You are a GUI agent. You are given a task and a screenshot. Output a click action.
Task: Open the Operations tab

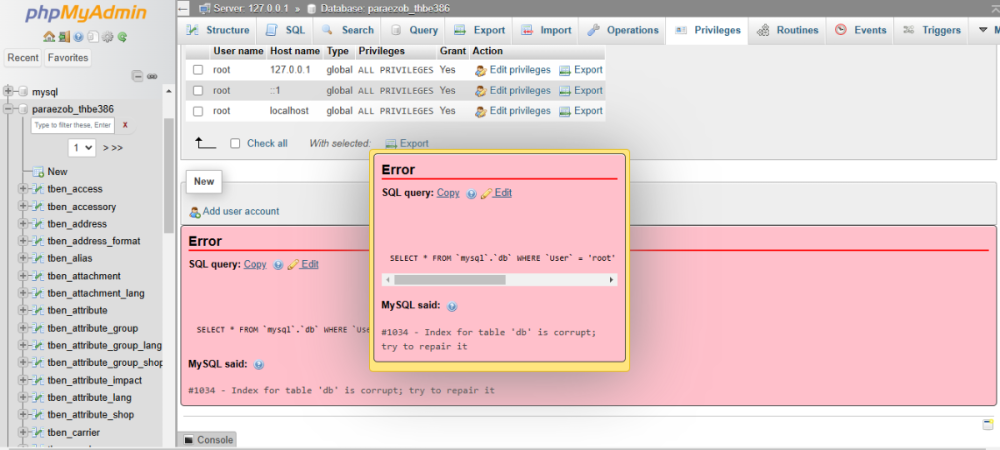point(623,30)
